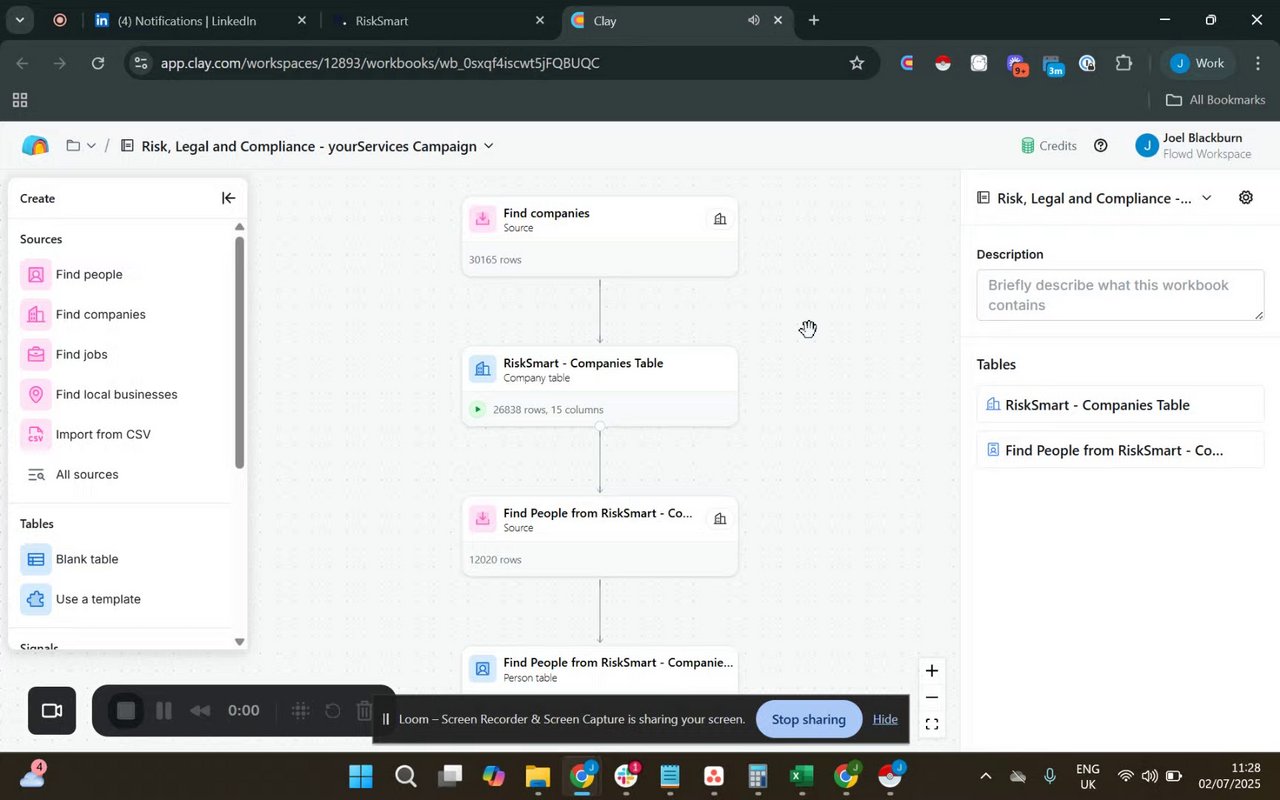1280x800 pixels.
Task: Pause the Loom recording
Action: 164,711
